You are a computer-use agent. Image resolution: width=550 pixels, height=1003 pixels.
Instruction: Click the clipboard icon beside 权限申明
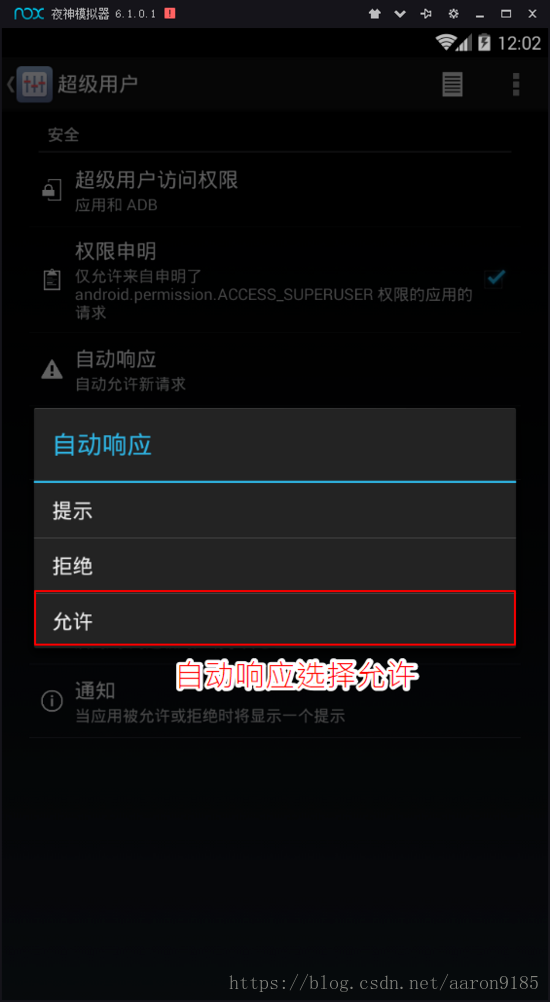coord(52,280)
